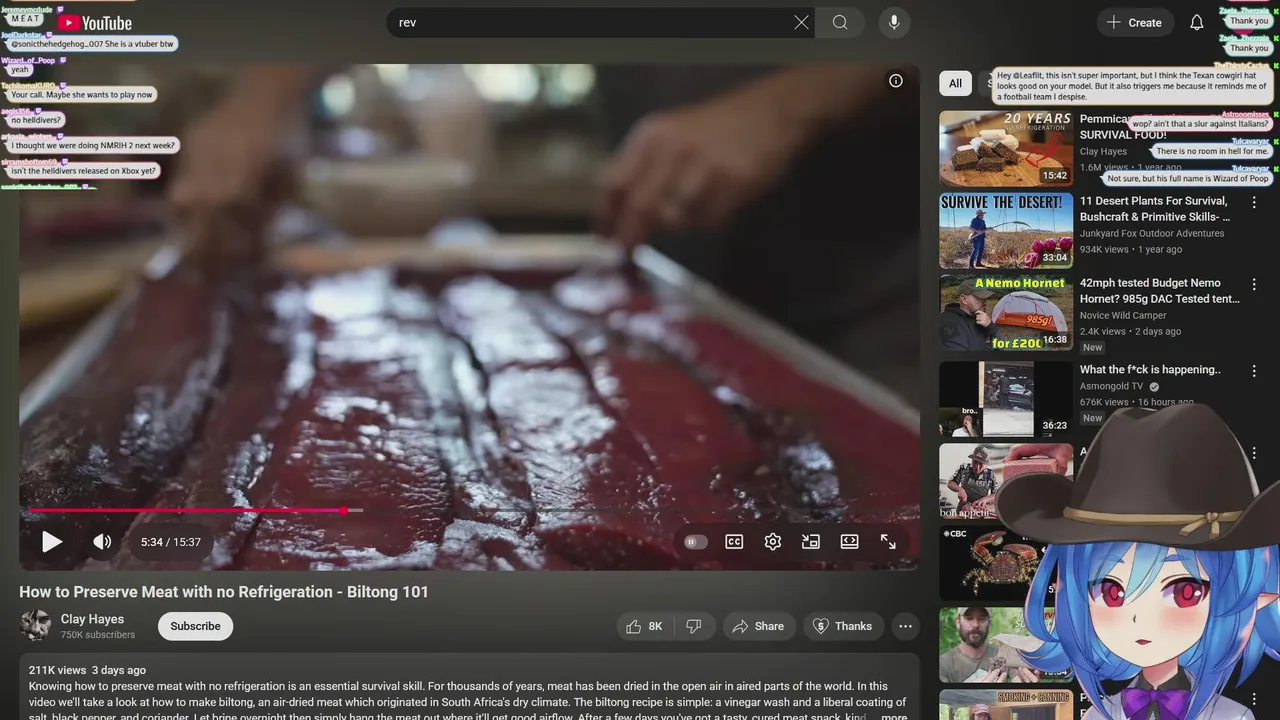Click the video title 'How to Preserve Meat with no Refrigeration'
This screenshot has height=720, width=1280.
[224, 592]
